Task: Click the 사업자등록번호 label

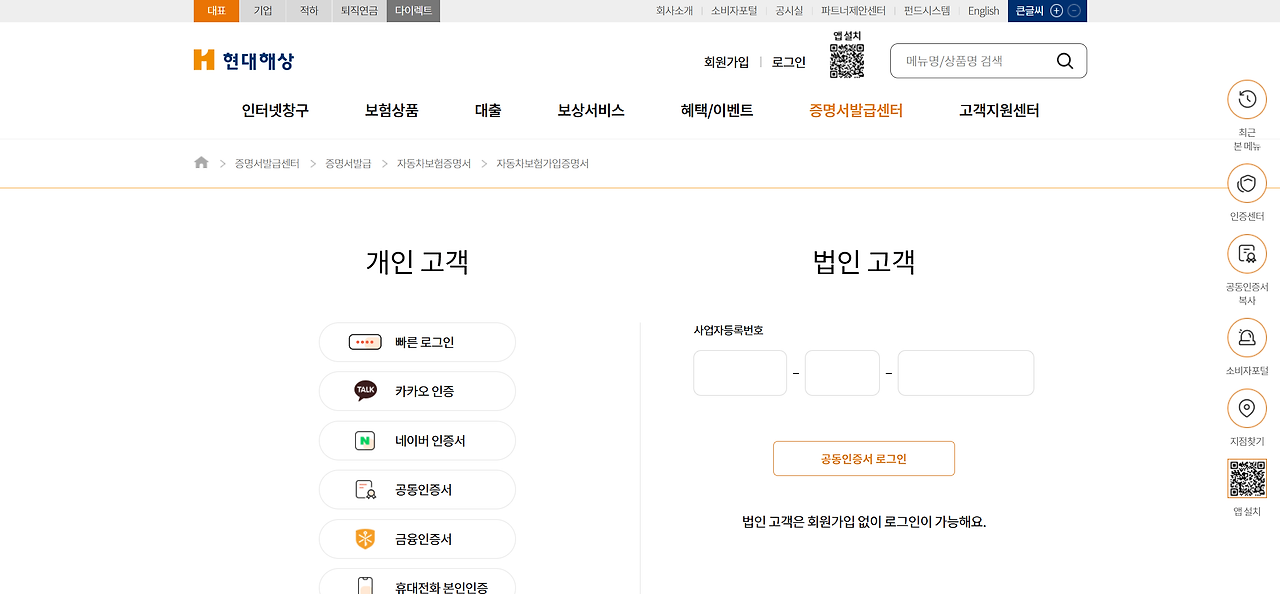Action: (728, 330)
